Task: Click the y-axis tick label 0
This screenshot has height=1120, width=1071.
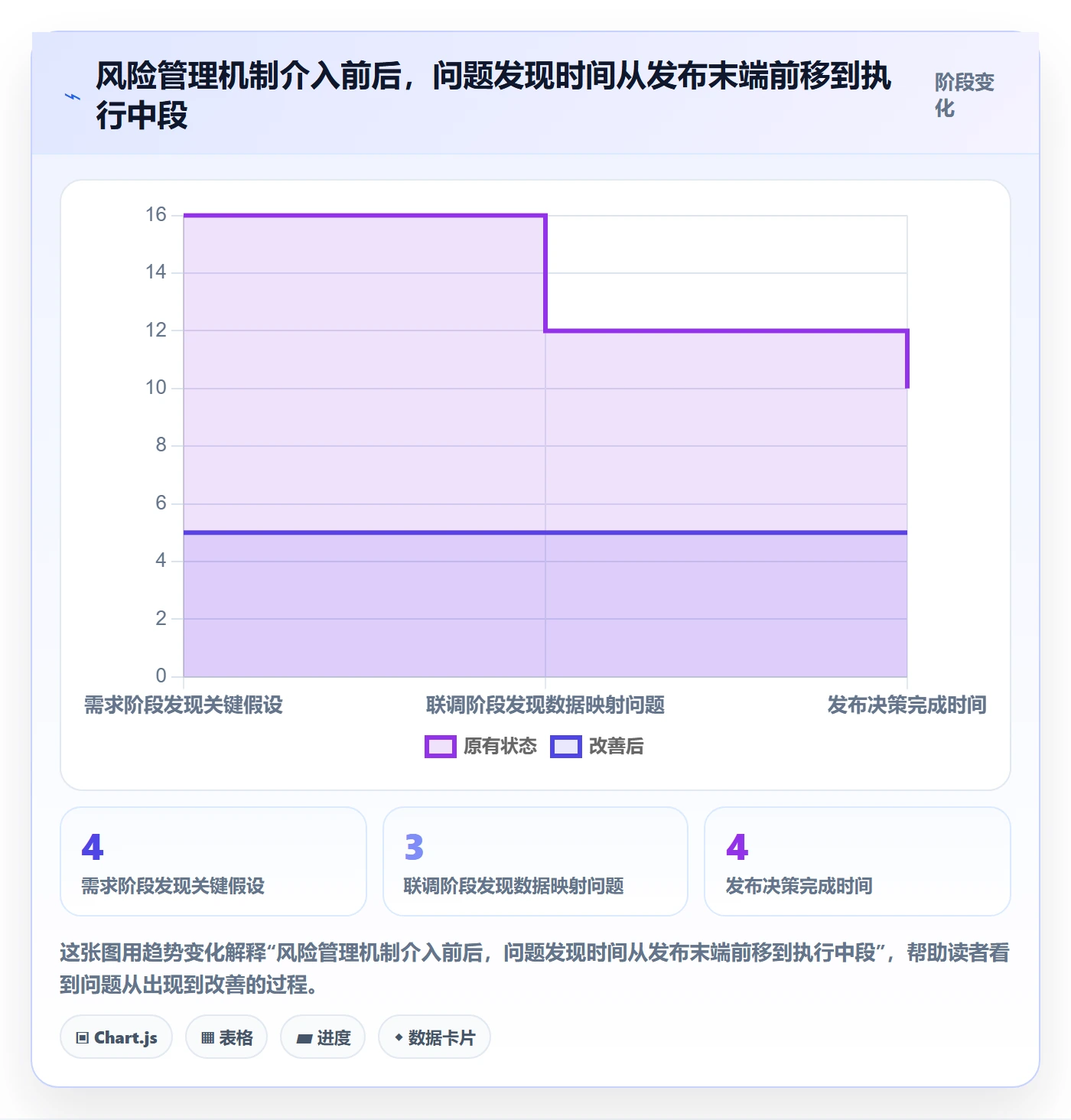Action: [x=161, y=676]
